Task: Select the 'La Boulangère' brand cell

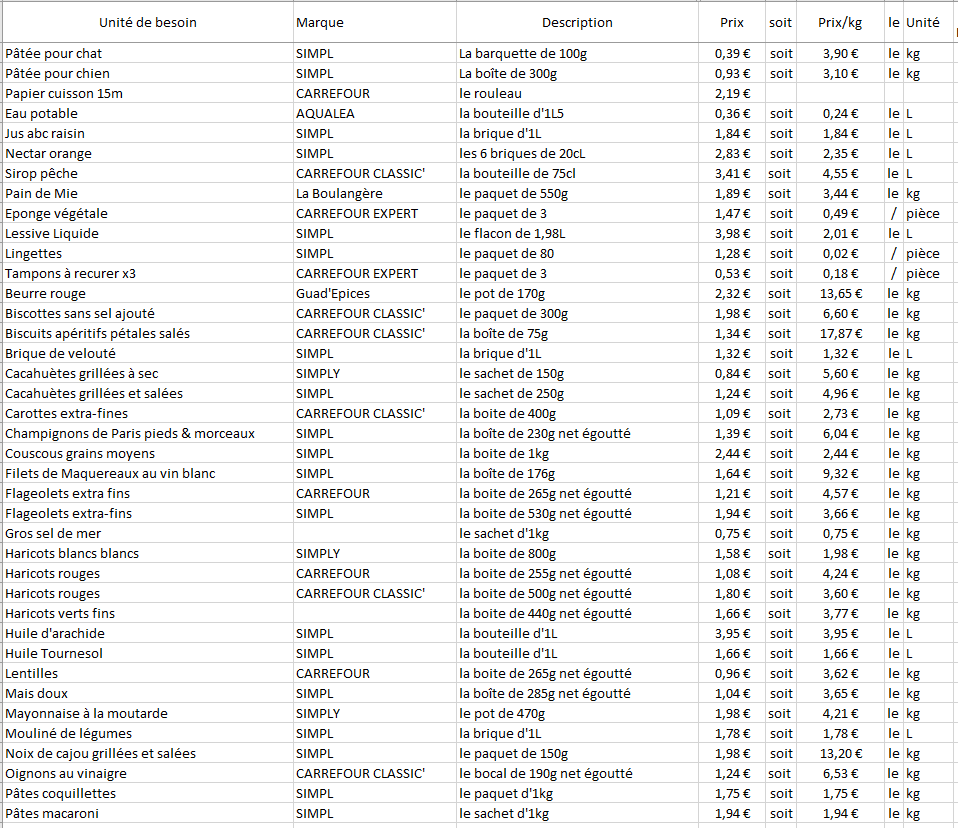Action: click(x=375, y=194)
